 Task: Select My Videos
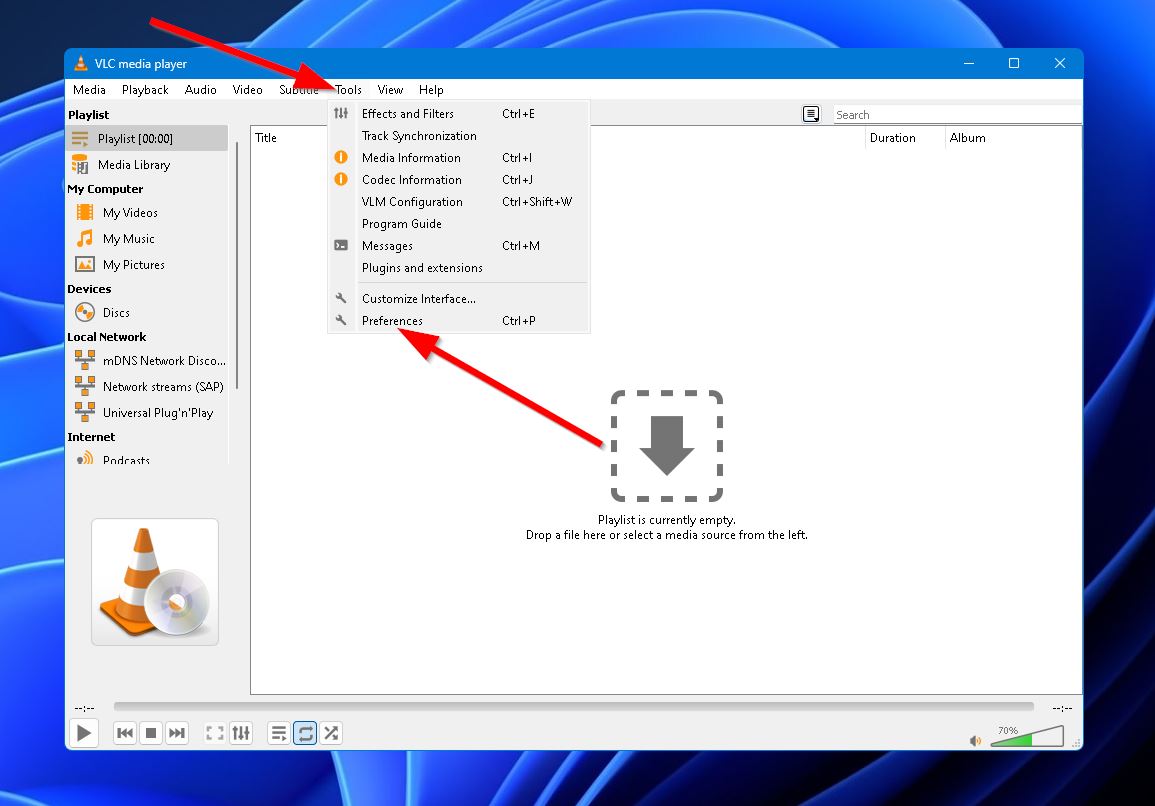(x=147, y=213)
